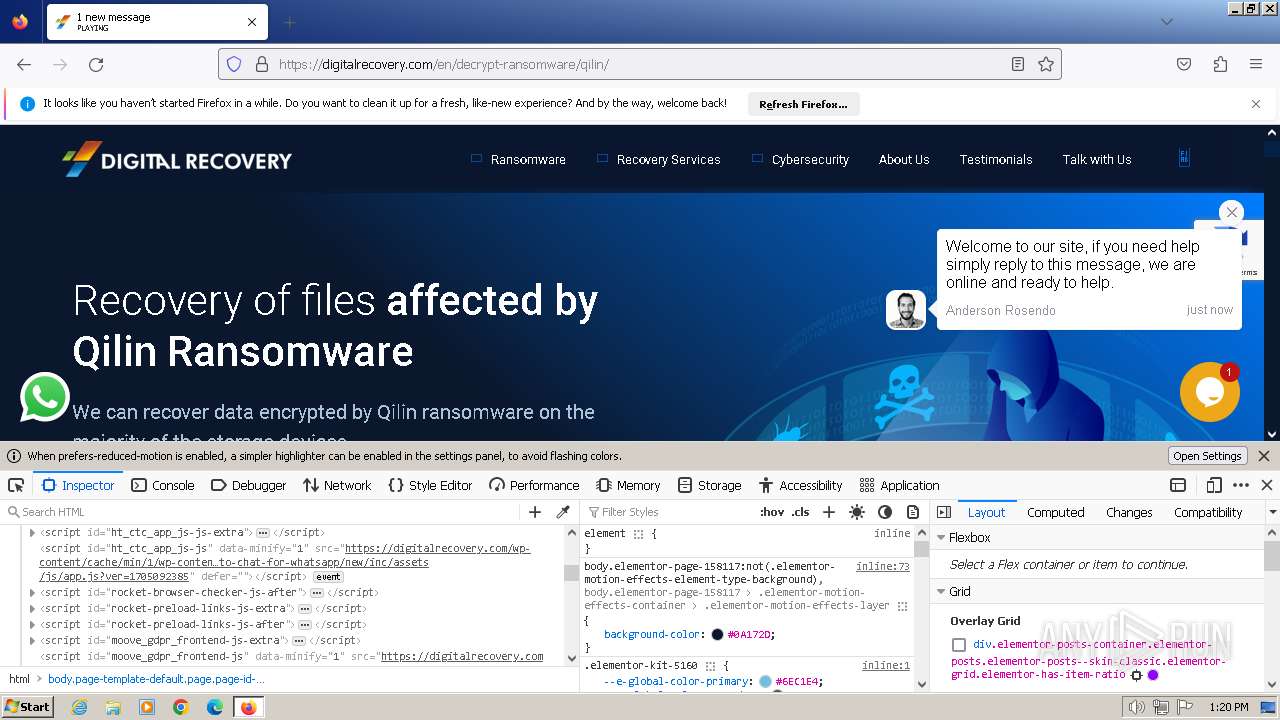Switch to the Debugger panel
The image size is (1280, 720).
pos(248,485)
